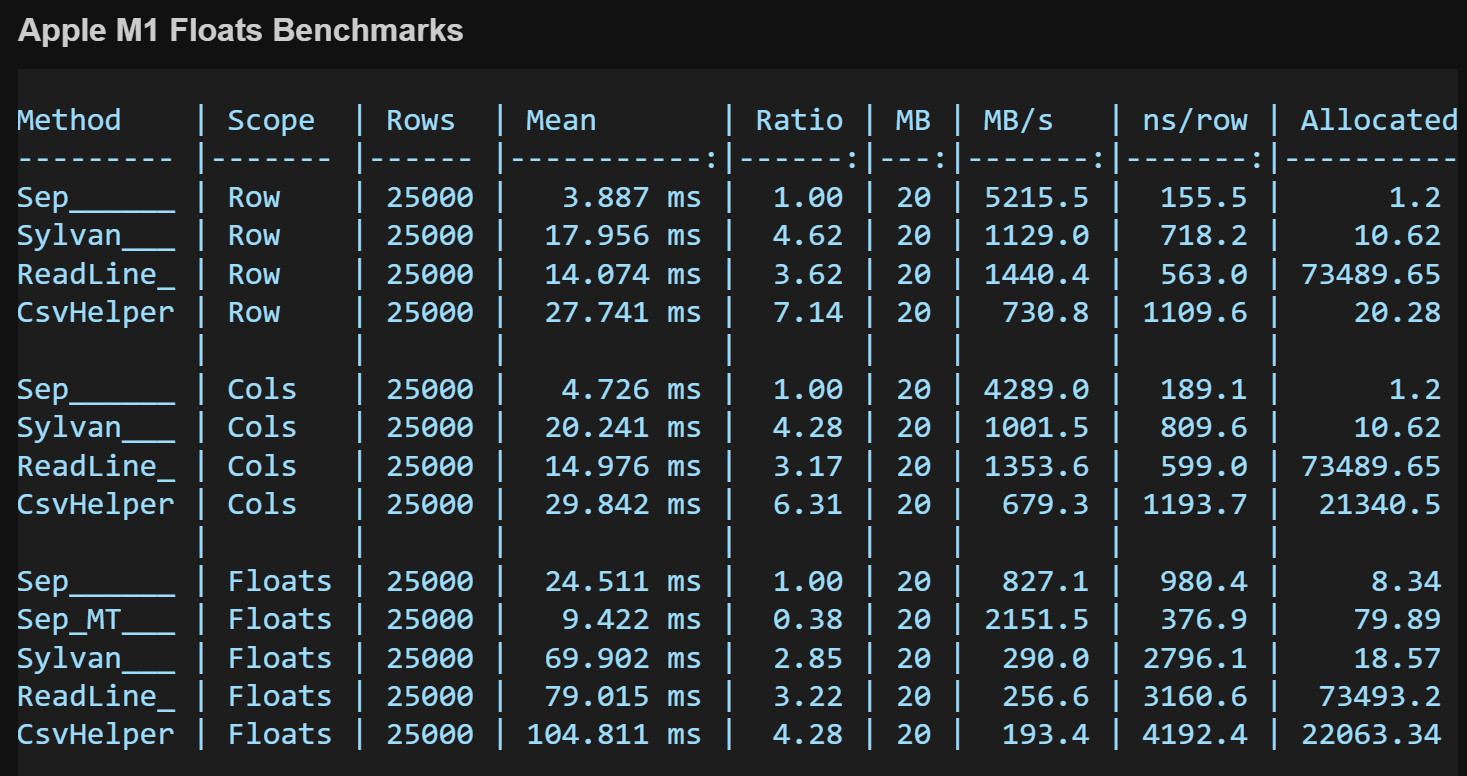This screenshot has height=776, width=1467.
Task: Click the ns/row value '809.6'
Action: pyautogui.click(x=1203, y=427)
